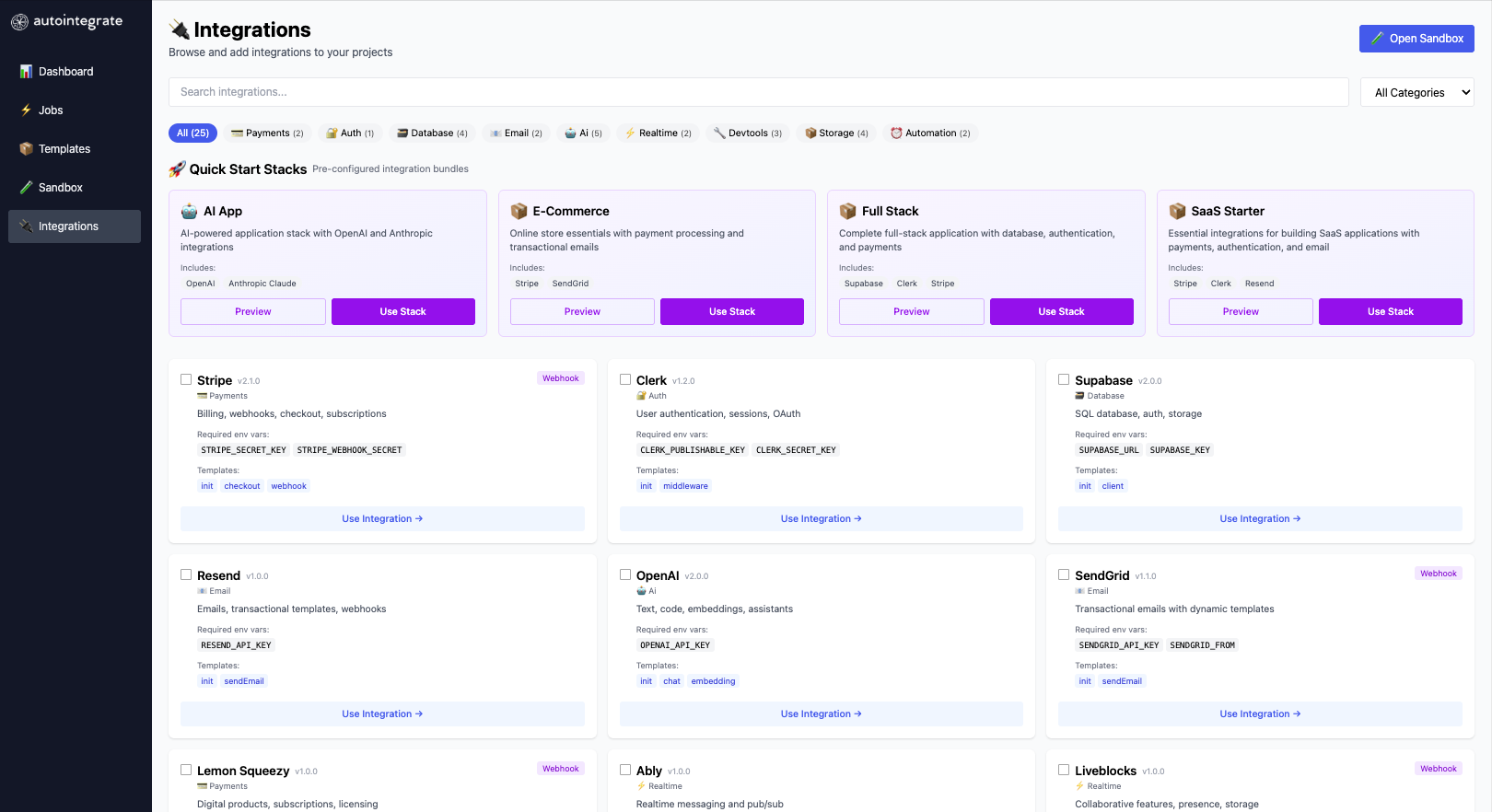
Task: Click the middleware template tag under Clerk
Action: tap(686, 487)
